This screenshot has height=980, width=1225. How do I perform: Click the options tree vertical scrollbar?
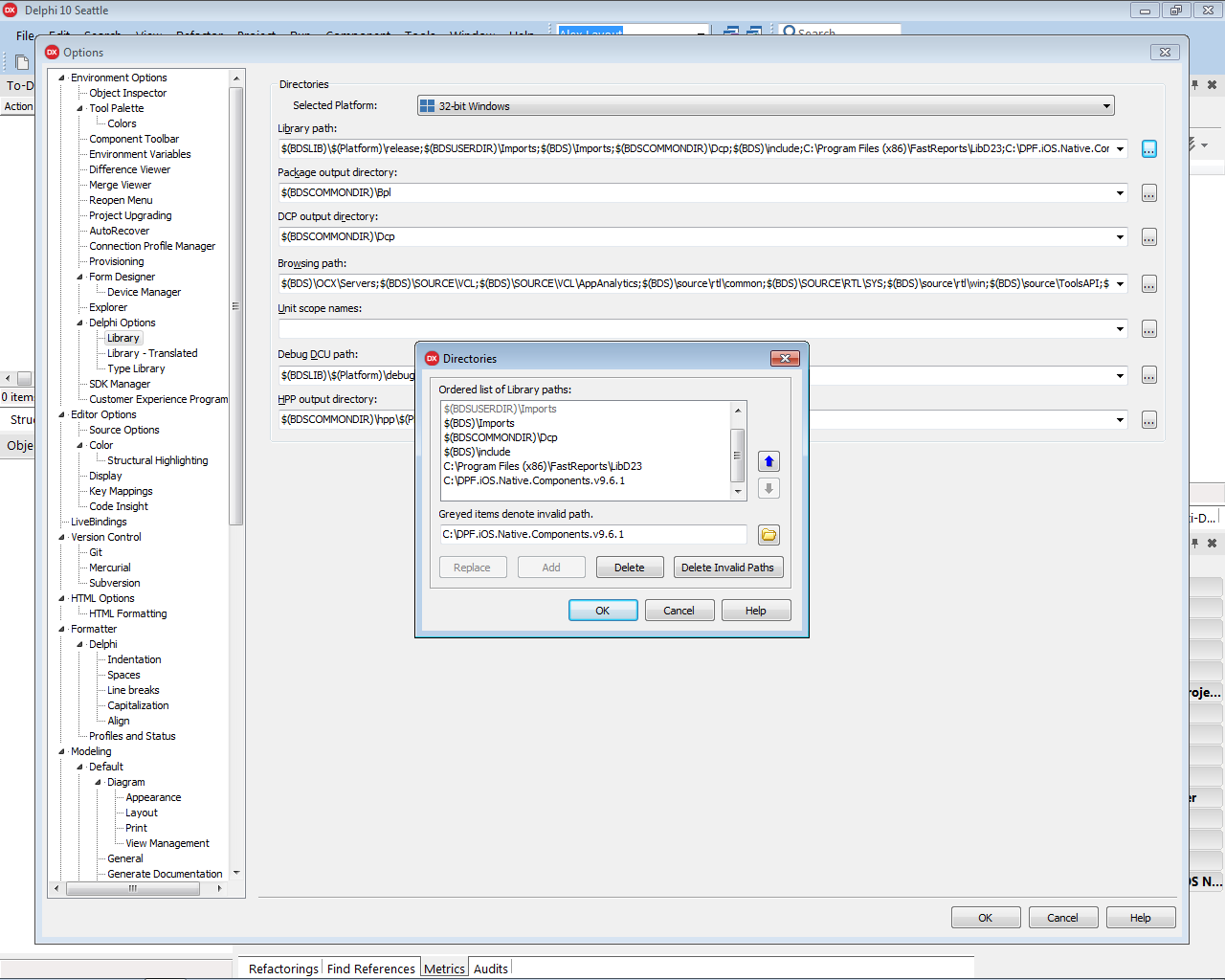(236, 306)
